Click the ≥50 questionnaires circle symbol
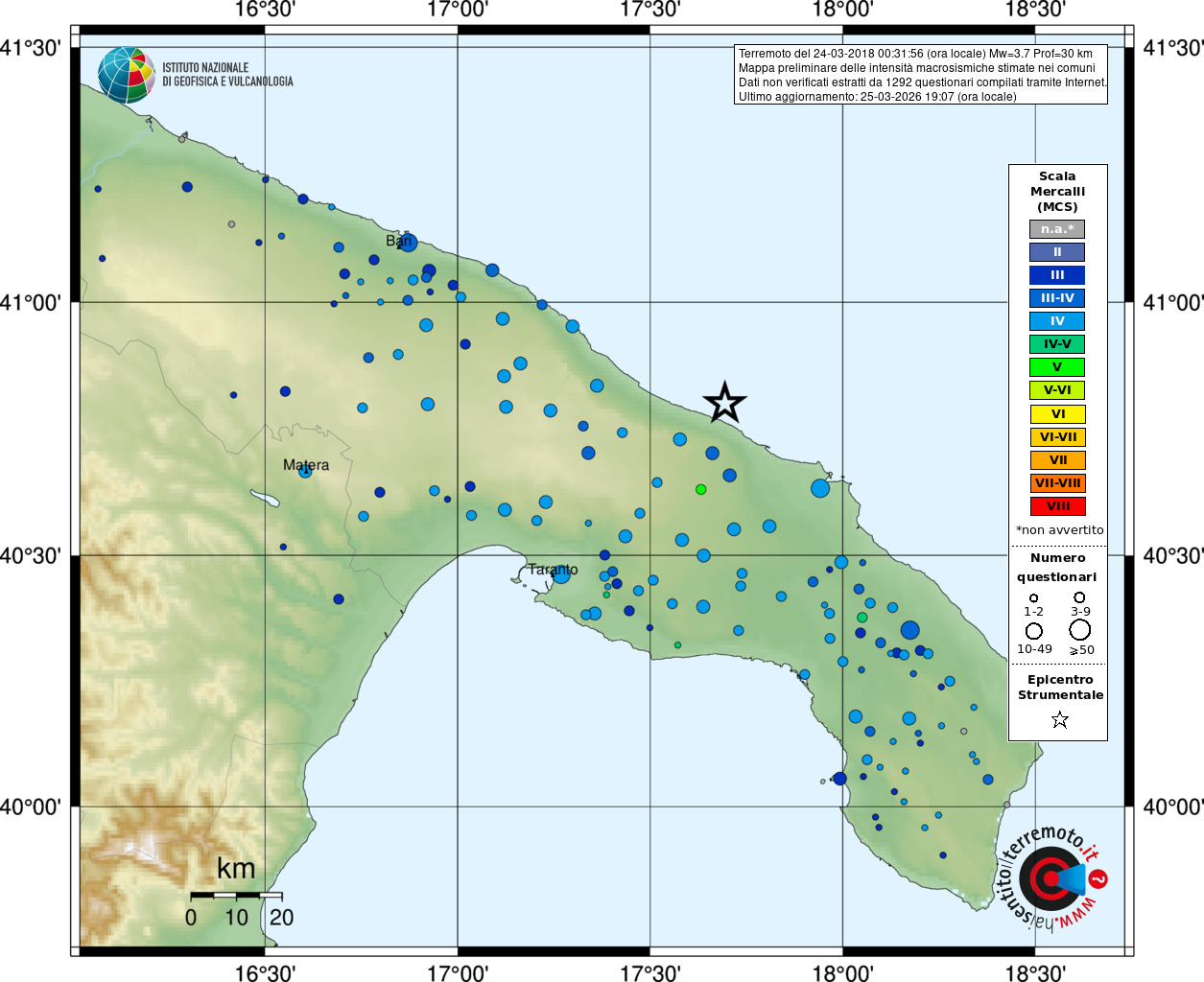1204x982 pixels. 1079,630
